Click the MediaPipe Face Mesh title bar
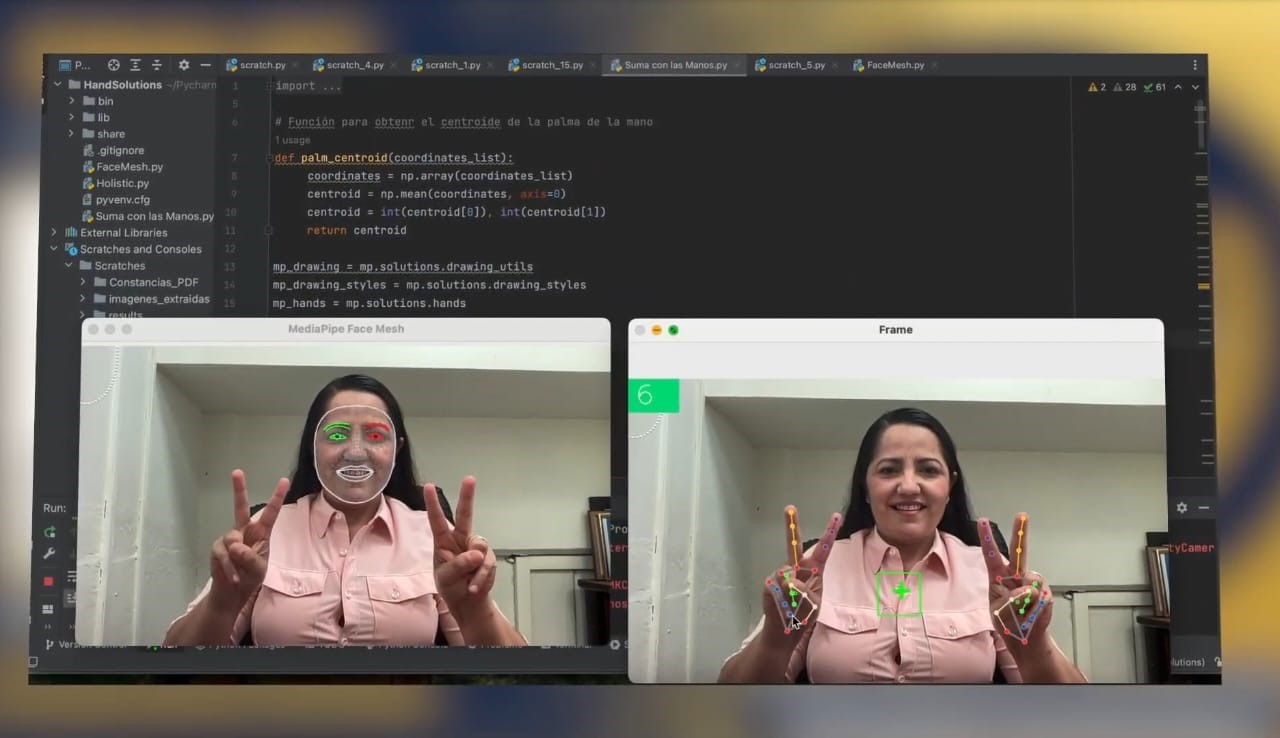This screenshot has height=738, width=1280. pyautogui.click(x=346, y=328)
